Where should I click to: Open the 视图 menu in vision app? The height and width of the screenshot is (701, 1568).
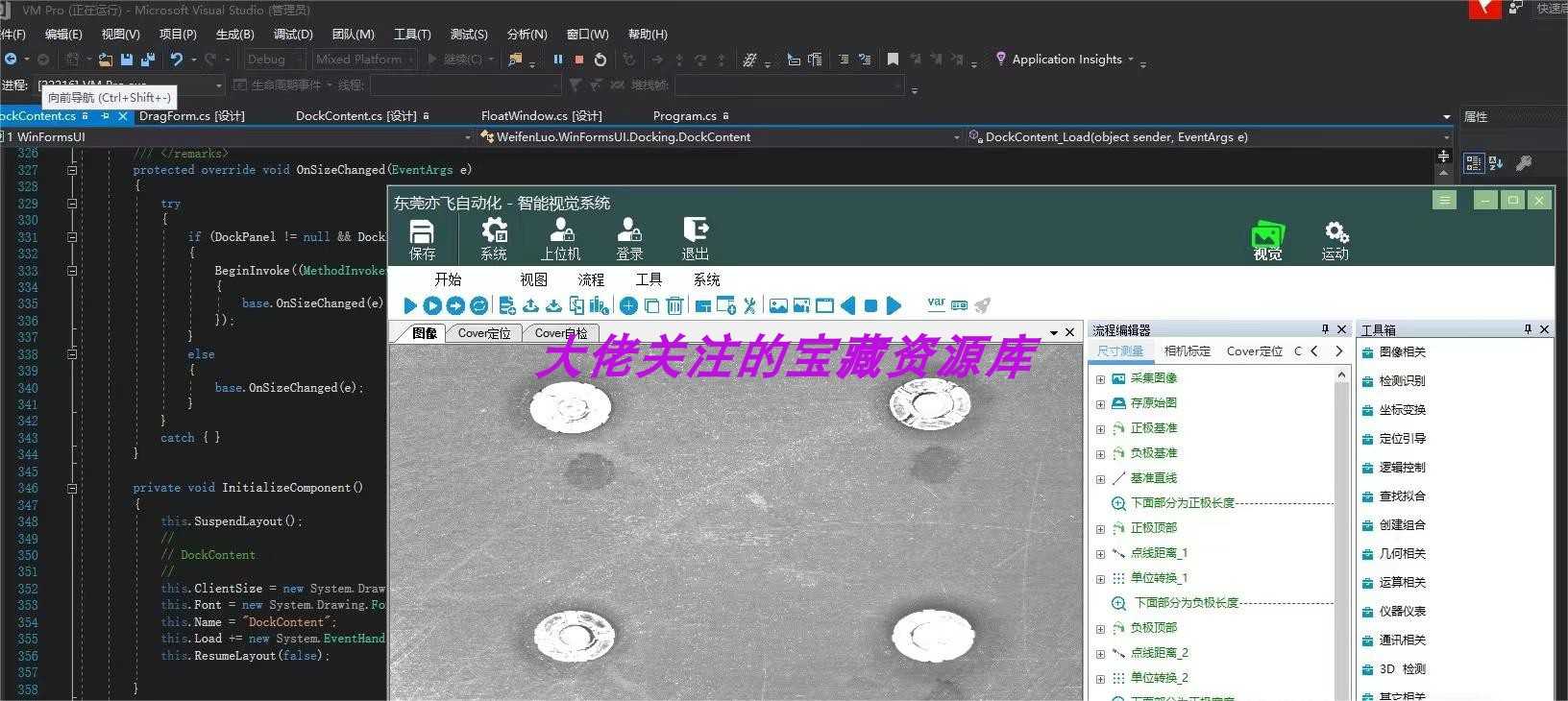tap(533, 279)
